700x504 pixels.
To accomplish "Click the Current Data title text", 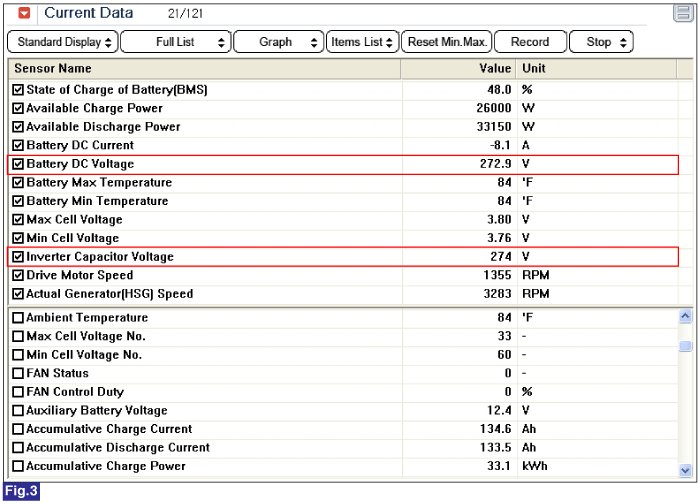I will [x=88, y=13].
